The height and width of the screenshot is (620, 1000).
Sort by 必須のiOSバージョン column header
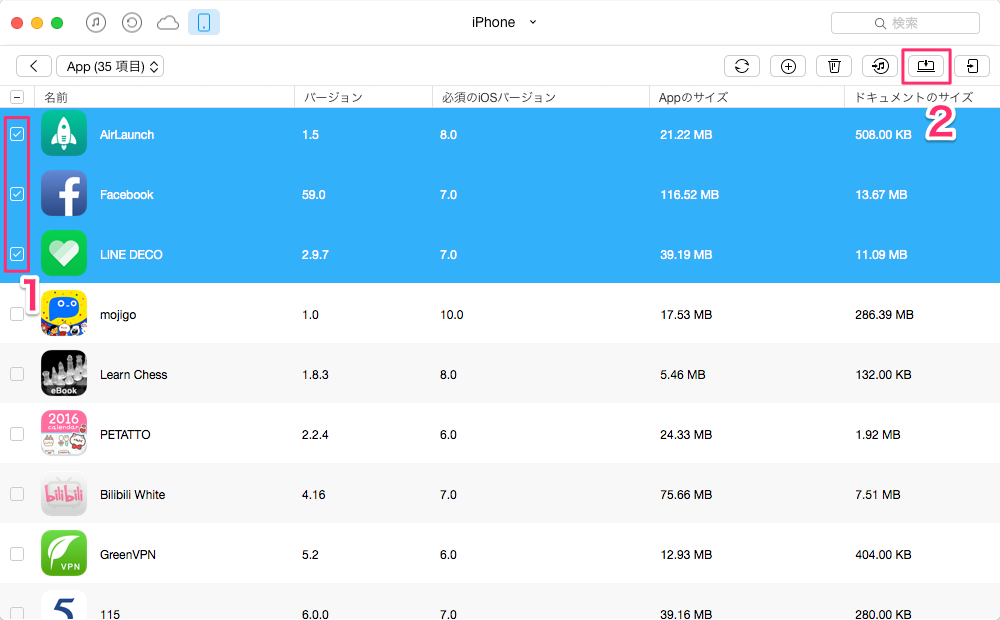coord(541,97)
